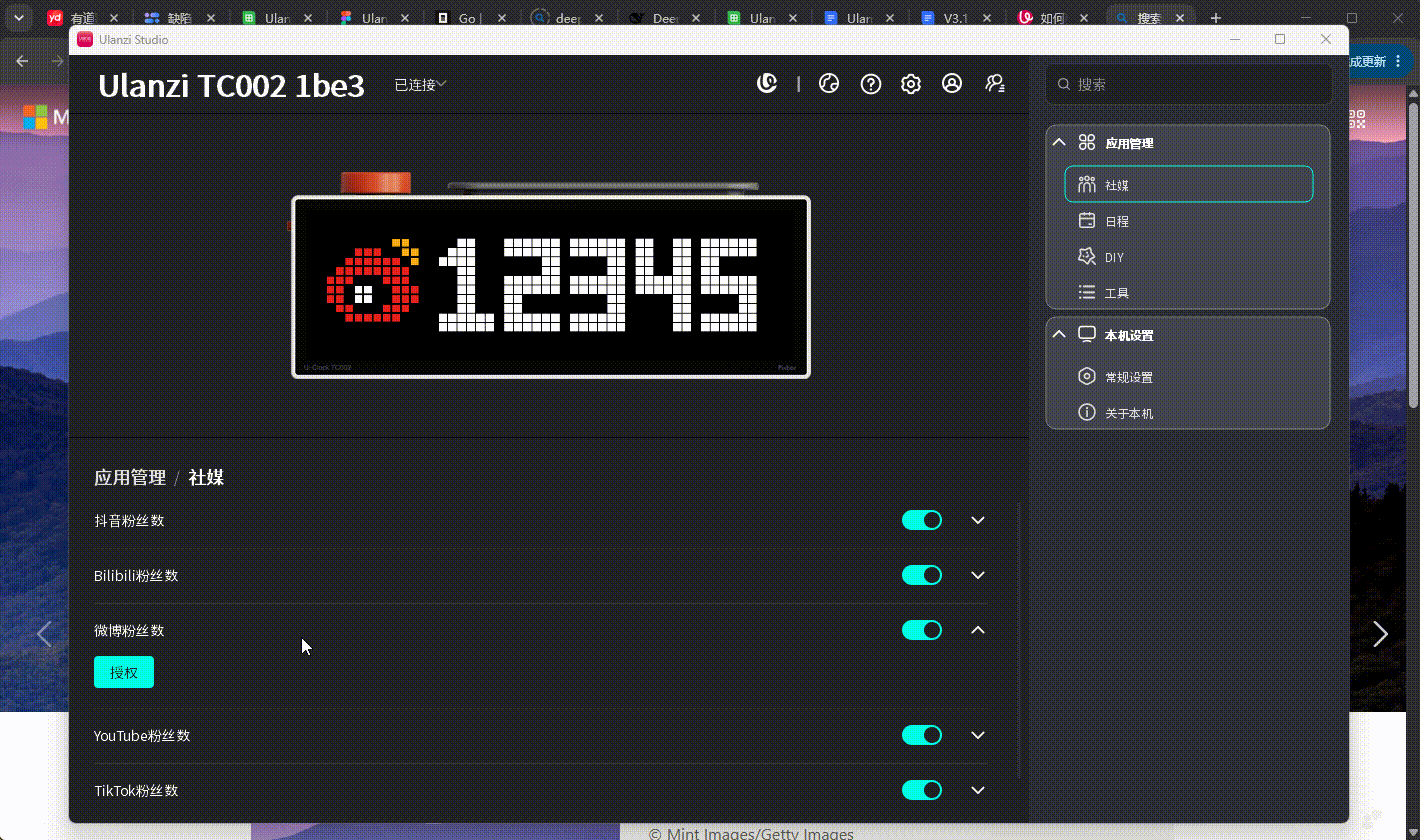Viewport: 1420px width, 840px height.
Task: Click the magnifier icon in search box
Action: [1064, 85]
